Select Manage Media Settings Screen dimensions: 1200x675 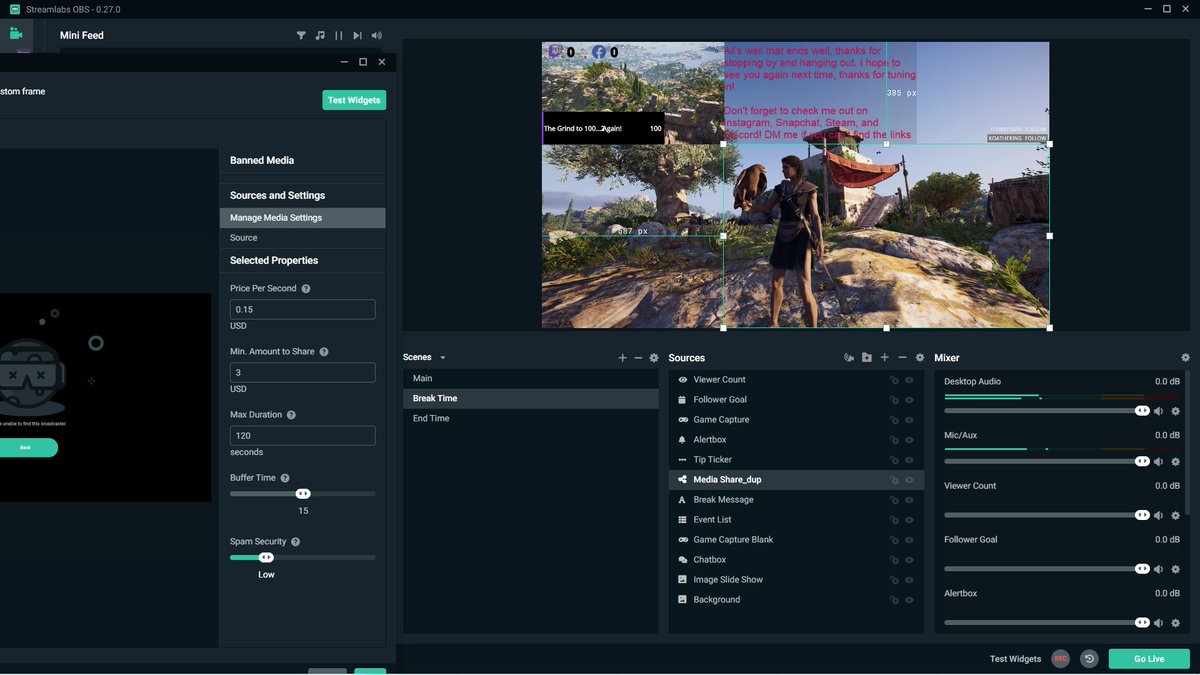(x=302, y=218)
